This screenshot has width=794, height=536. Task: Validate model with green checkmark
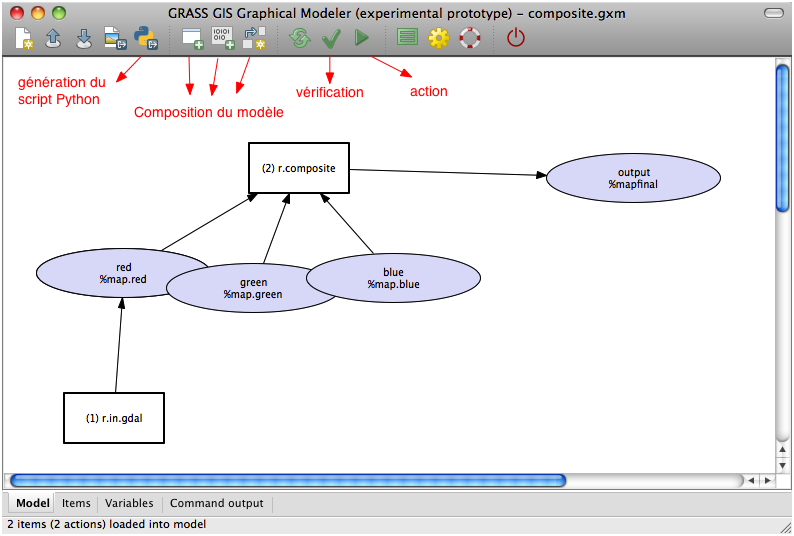click(331, 39)
